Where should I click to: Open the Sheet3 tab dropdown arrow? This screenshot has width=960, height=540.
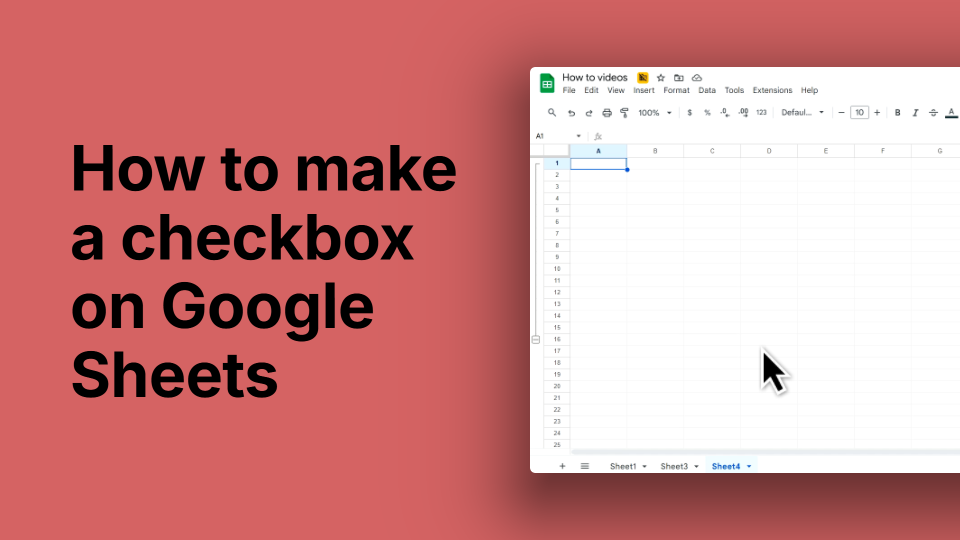(696, 467)
